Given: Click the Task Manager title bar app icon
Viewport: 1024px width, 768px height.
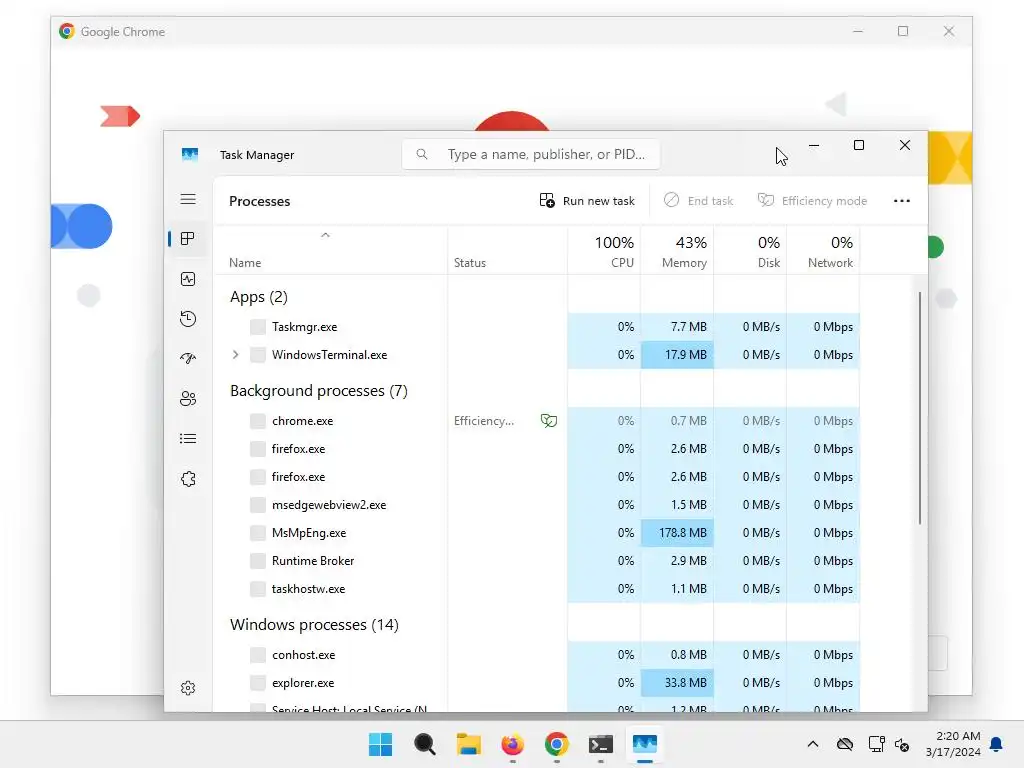Looking at the screenshot, I should 190,155.
